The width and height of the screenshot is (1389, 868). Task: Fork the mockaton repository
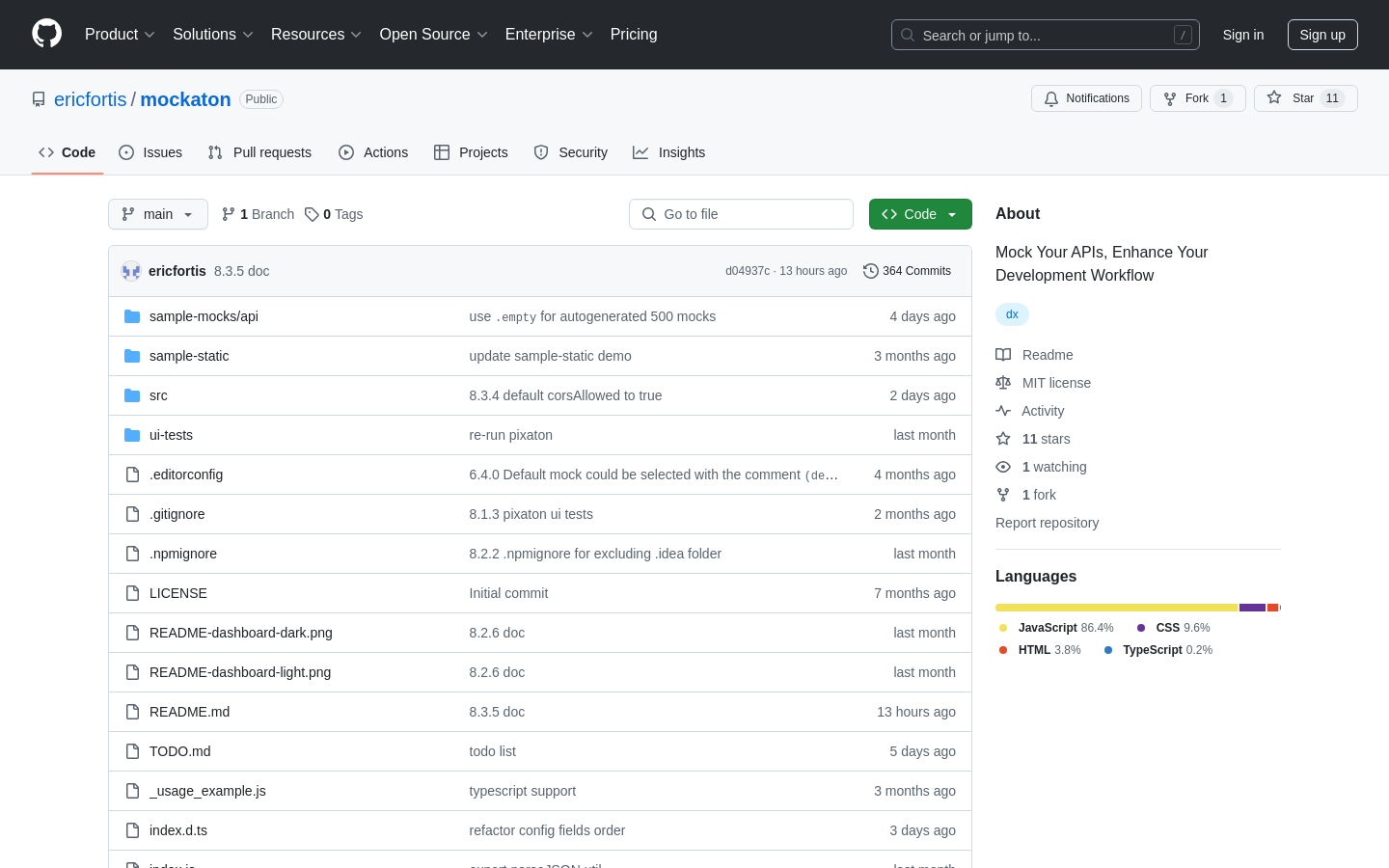pyautogui.click(x=1197, y=98)
